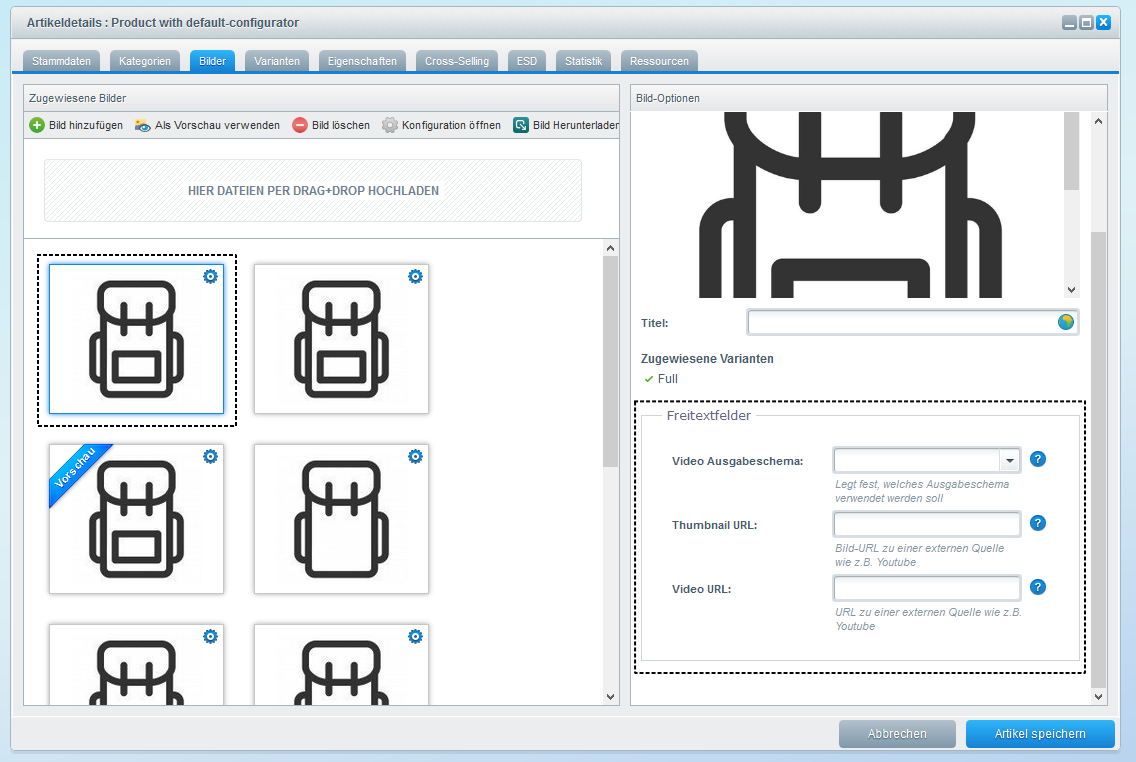Image resolution: width=1136 pixels, height=762 pixels.
Task: Click the large backpack preview image
Action: point(850,205)
